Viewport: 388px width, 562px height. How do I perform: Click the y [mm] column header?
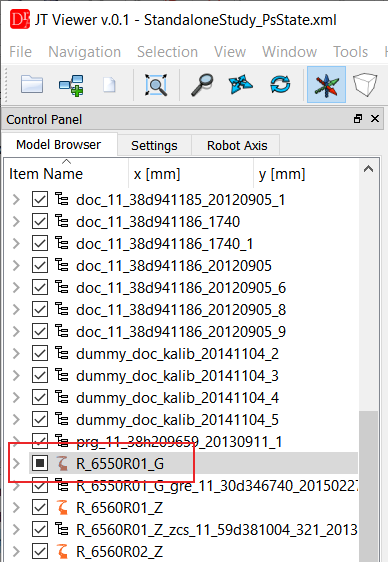click(x=306, y=174)
